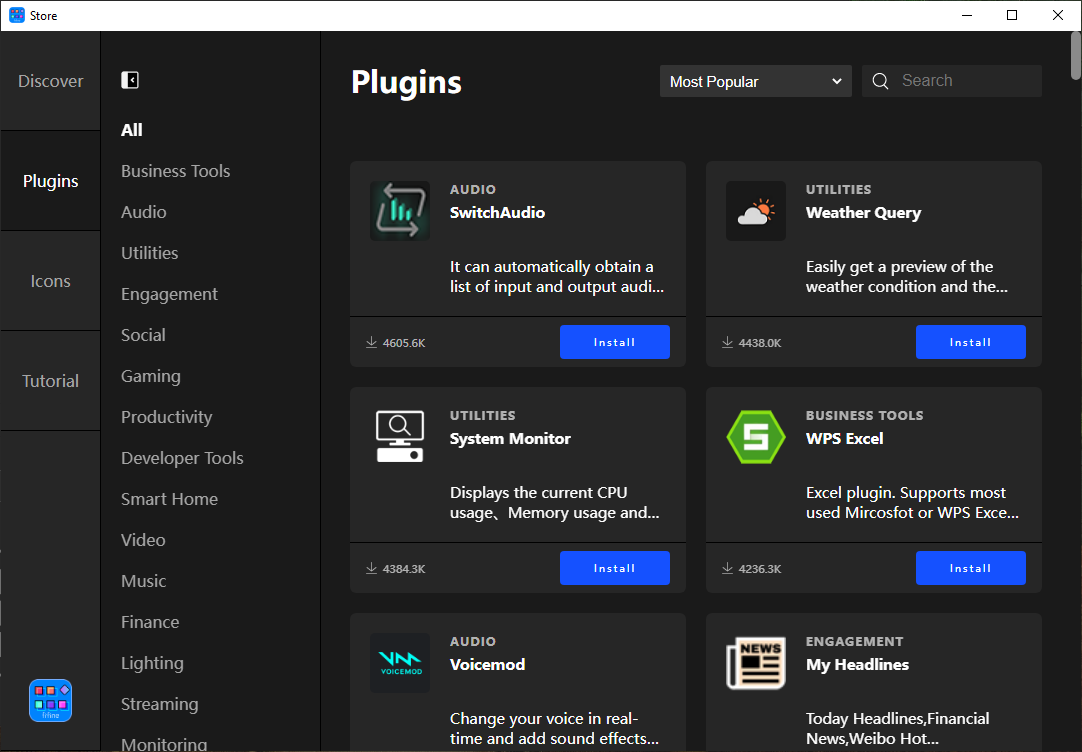Select the Social category

tap(143, 335)
